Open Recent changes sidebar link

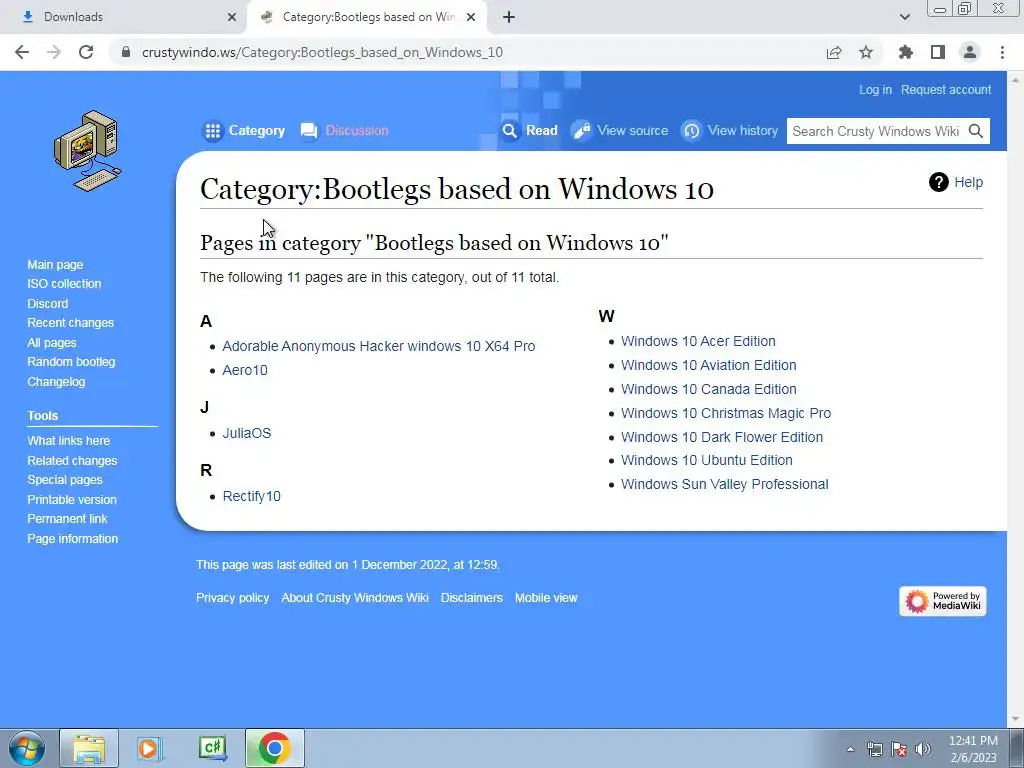tap(71, 323)
